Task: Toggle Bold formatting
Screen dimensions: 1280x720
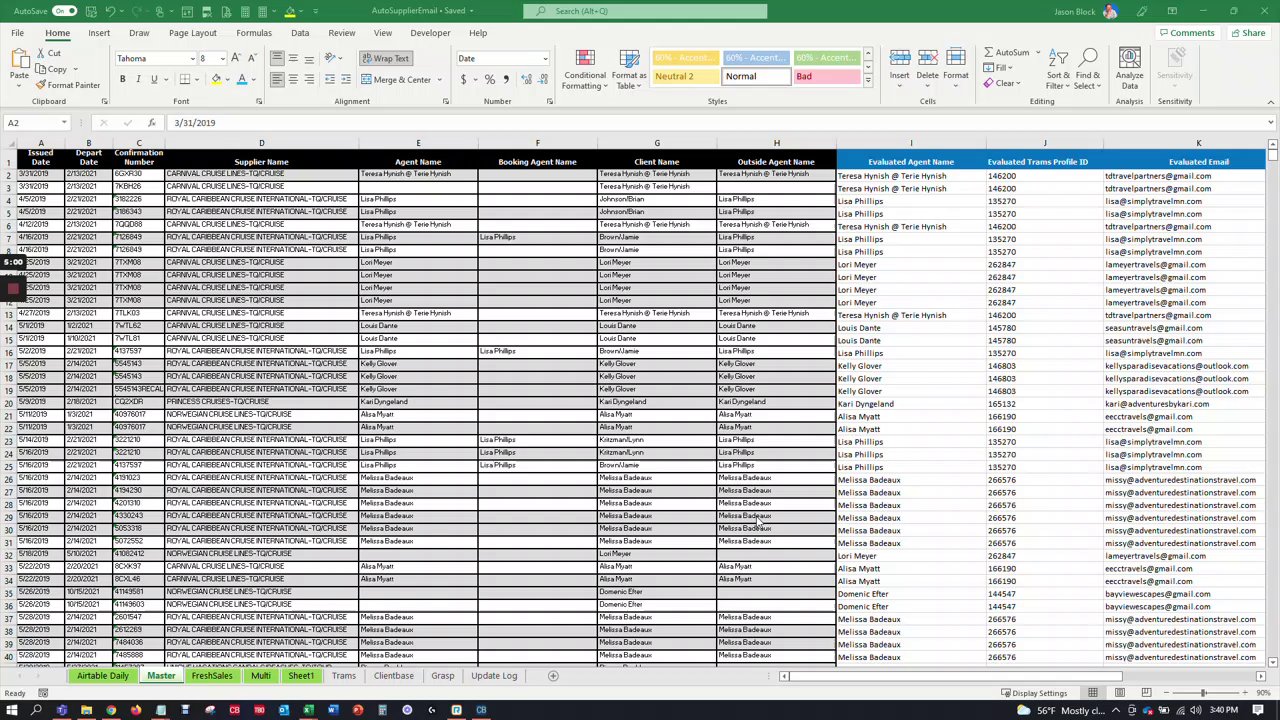Action: tap(122, 79)
